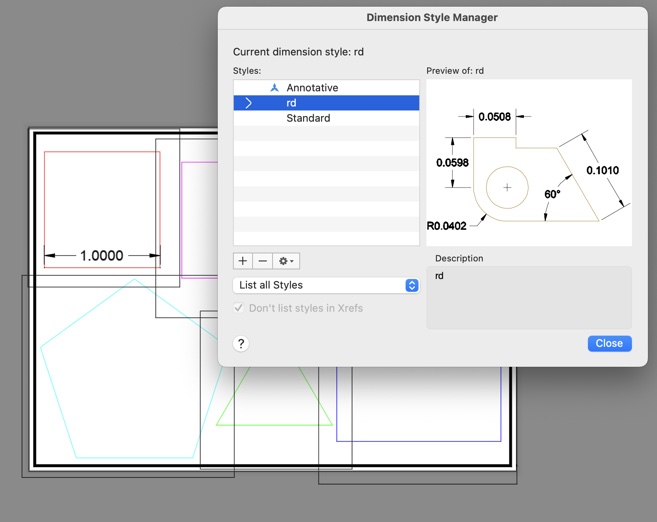Click the plus button to add style
Screen dimensions: 657x522
pos(243,261)
